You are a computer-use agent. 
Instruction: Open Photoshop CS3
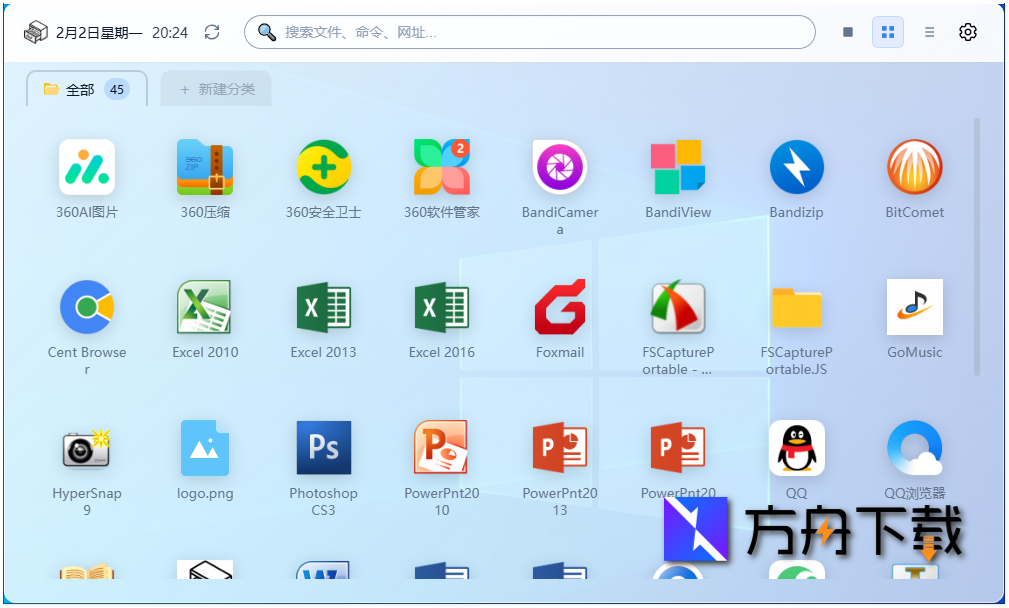click(323, 448)
